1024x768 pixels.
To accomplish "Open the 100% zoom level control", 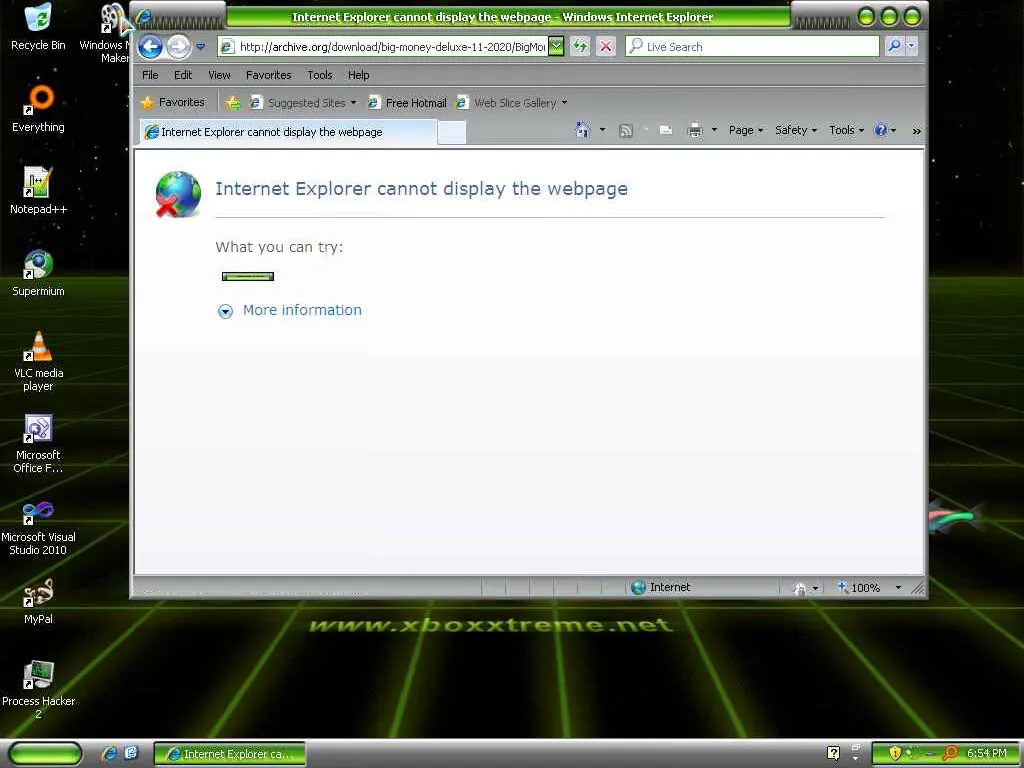I will 860,588.
